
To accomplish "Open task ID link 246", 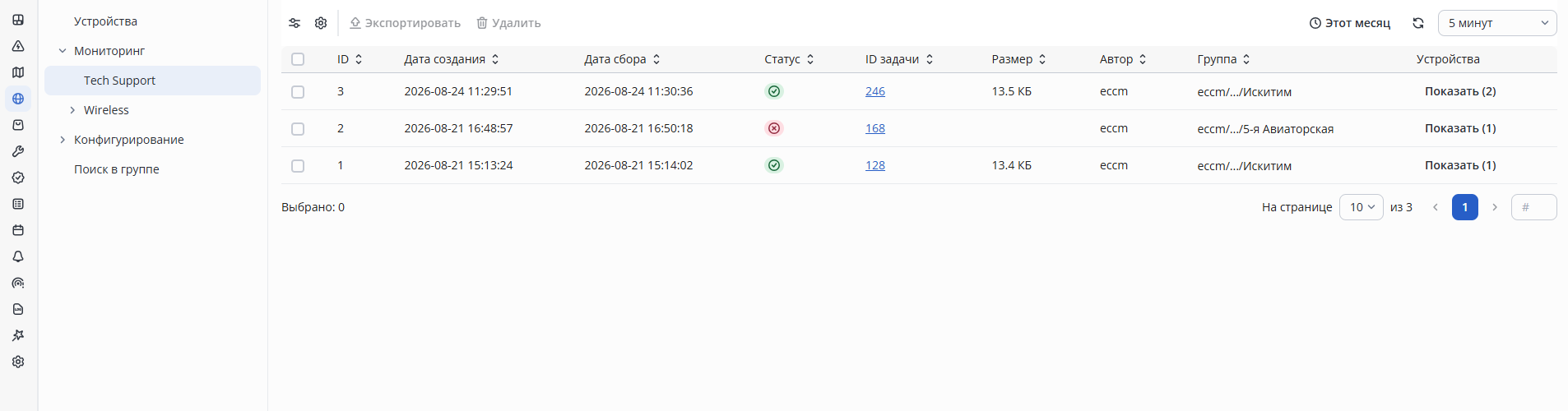I will pos(875,91).
